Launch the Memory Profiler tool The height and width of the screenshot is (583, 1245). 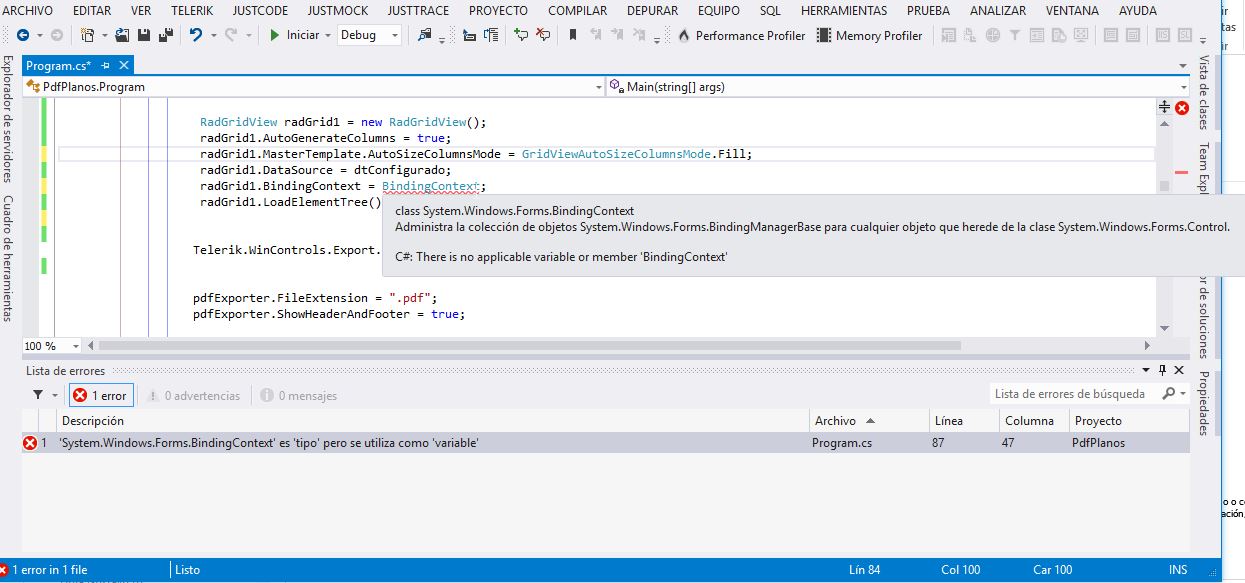(x=869, y=35)
